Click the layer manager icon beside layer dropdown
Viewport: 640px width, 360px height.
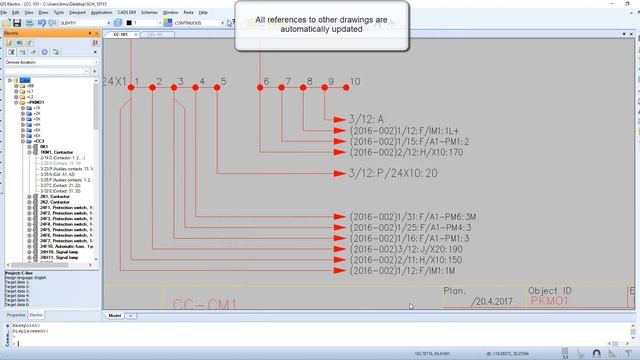click(x=118, y=23)
